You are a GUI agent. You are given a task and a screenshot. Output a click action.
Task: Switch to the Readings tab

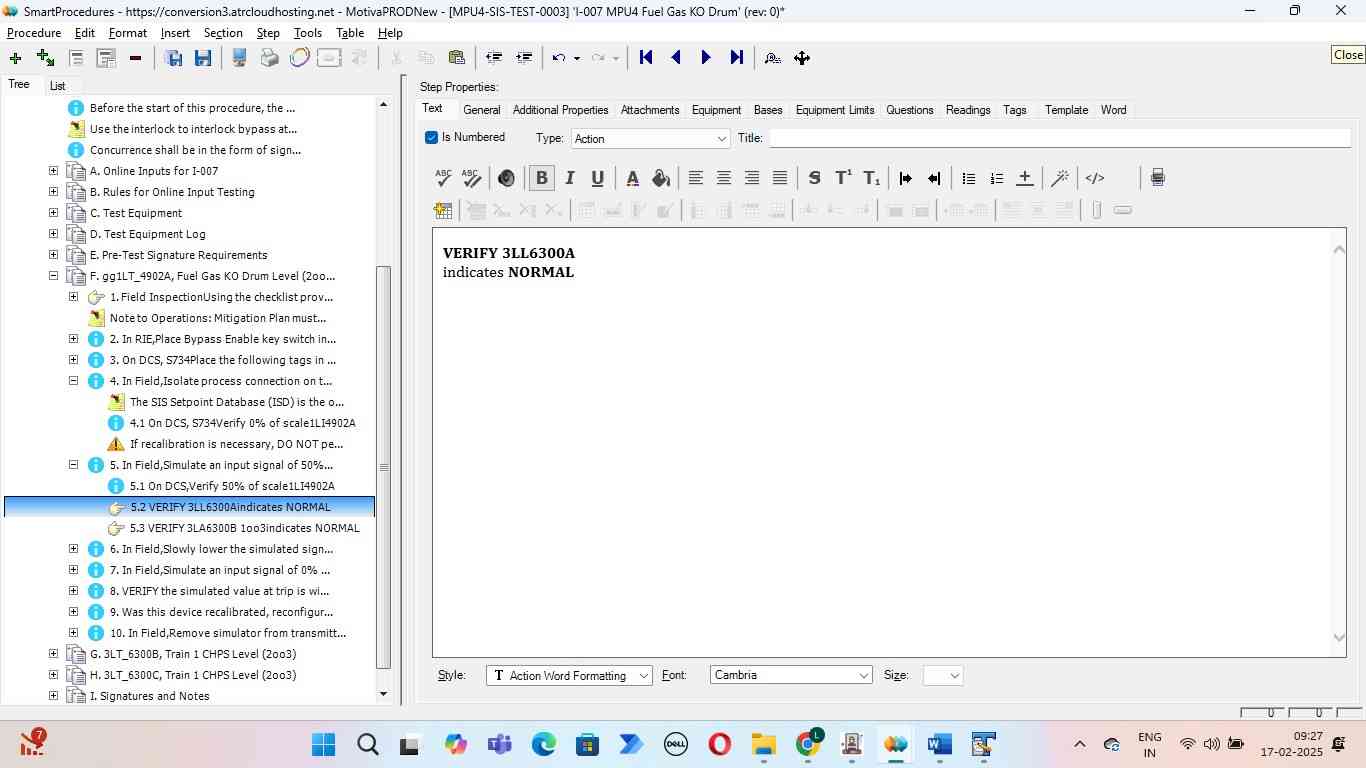[968, 110]
